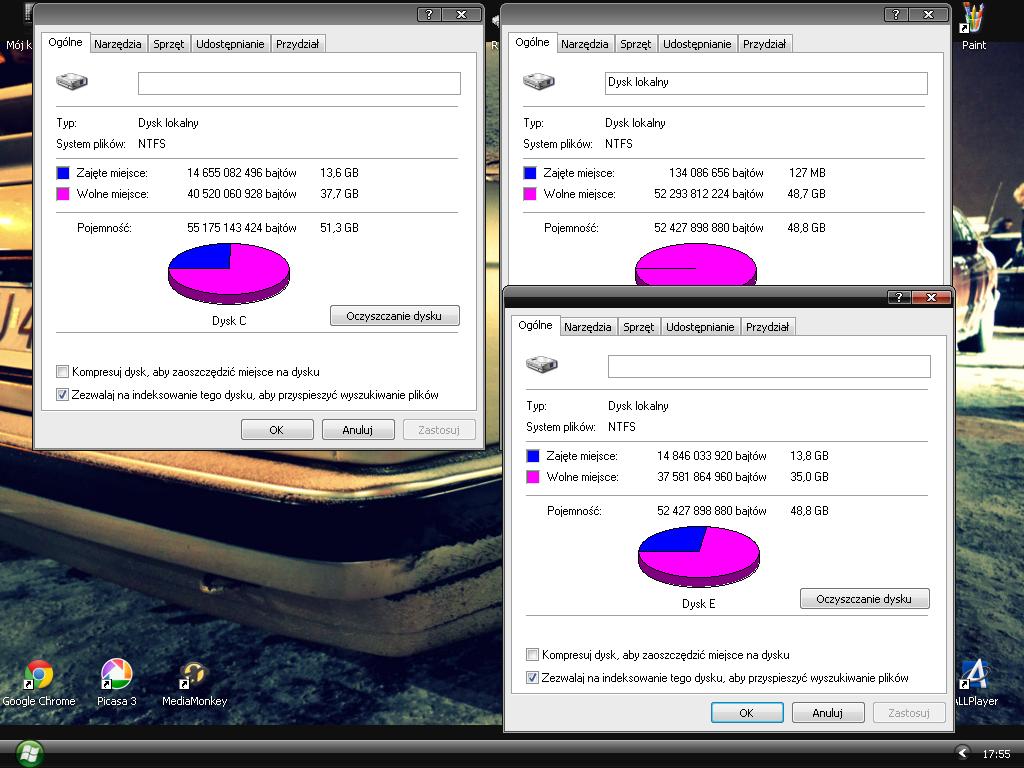Click the empty volume label field for Dysk E
The height and width of the screenshot is (768, 1024).
(x=768, y=366)
